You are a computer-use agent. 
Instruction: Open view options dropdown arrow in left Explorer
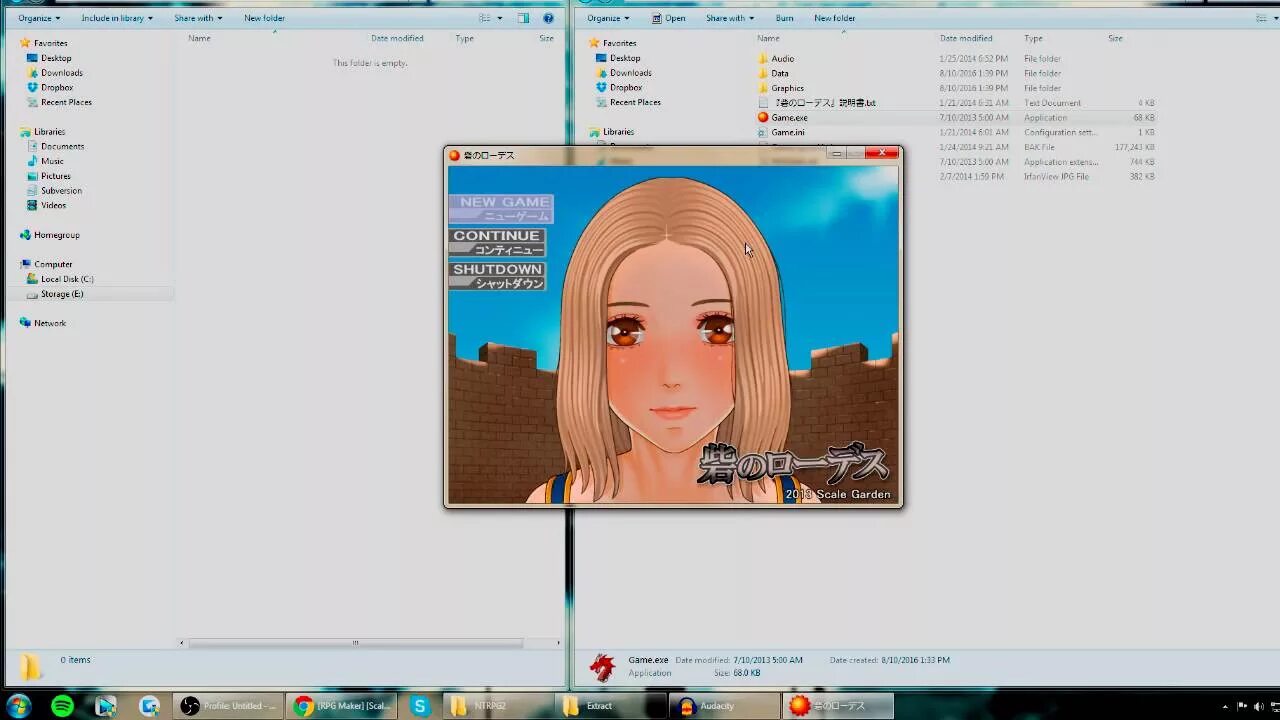498,18
